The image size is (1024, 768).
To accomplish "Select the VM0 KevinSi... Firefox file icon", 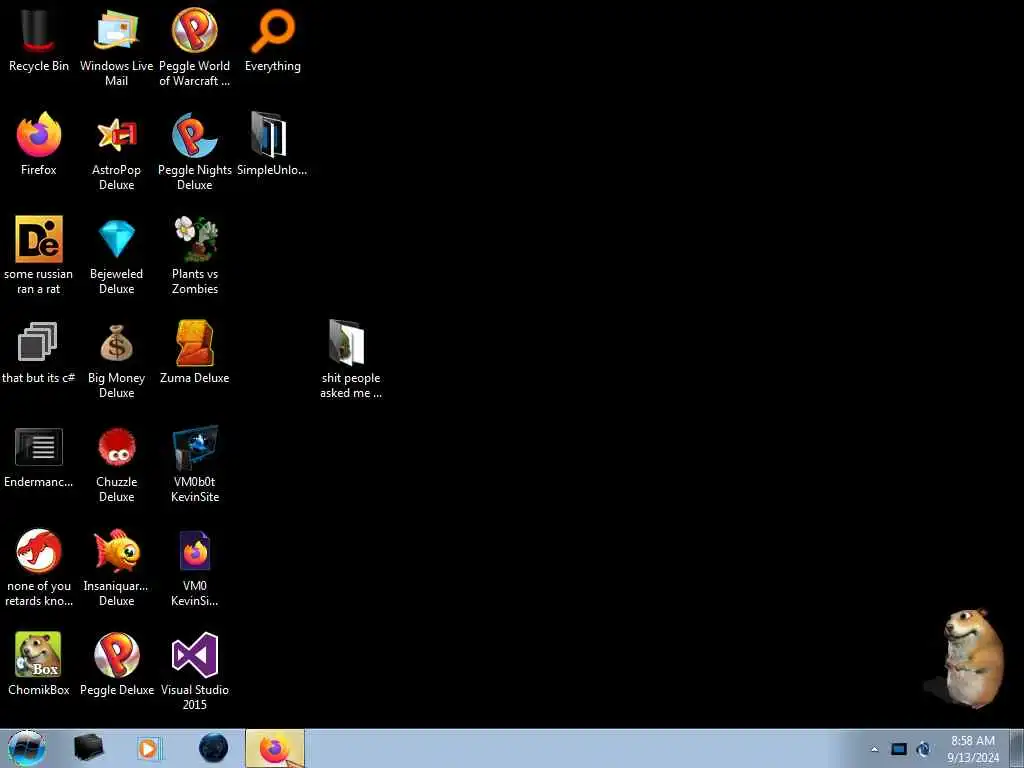I will pyautogui.click(x=195, y=551).
